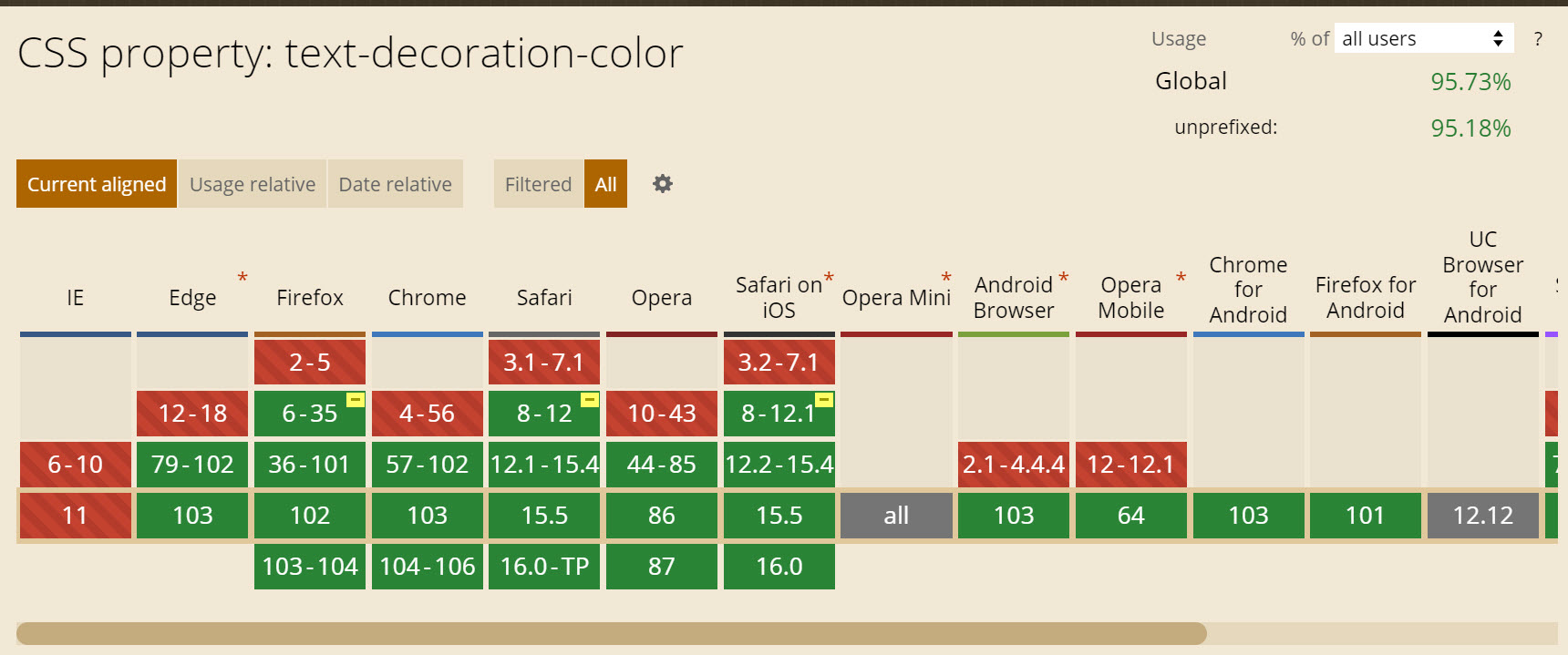Open the settings gear icon

pos(663,184)
